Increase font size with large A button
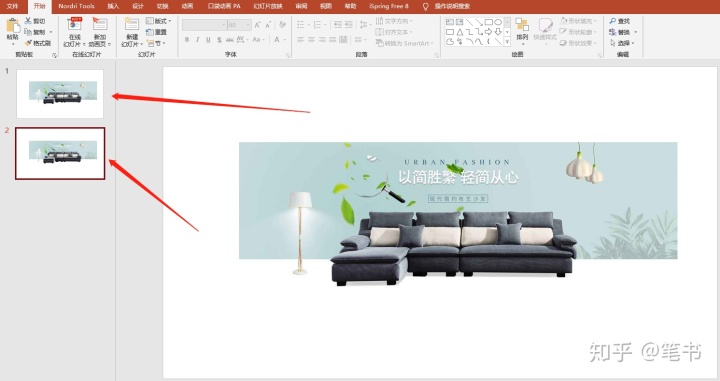720x381 pixels. click(257, 25)
